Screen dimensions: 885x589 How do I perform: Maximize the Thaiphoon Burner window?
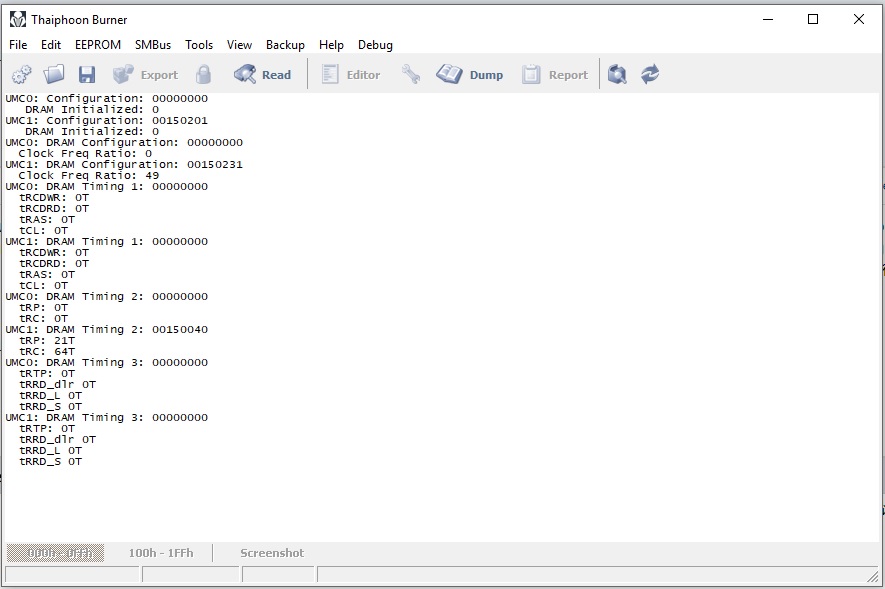pos(813,19)
